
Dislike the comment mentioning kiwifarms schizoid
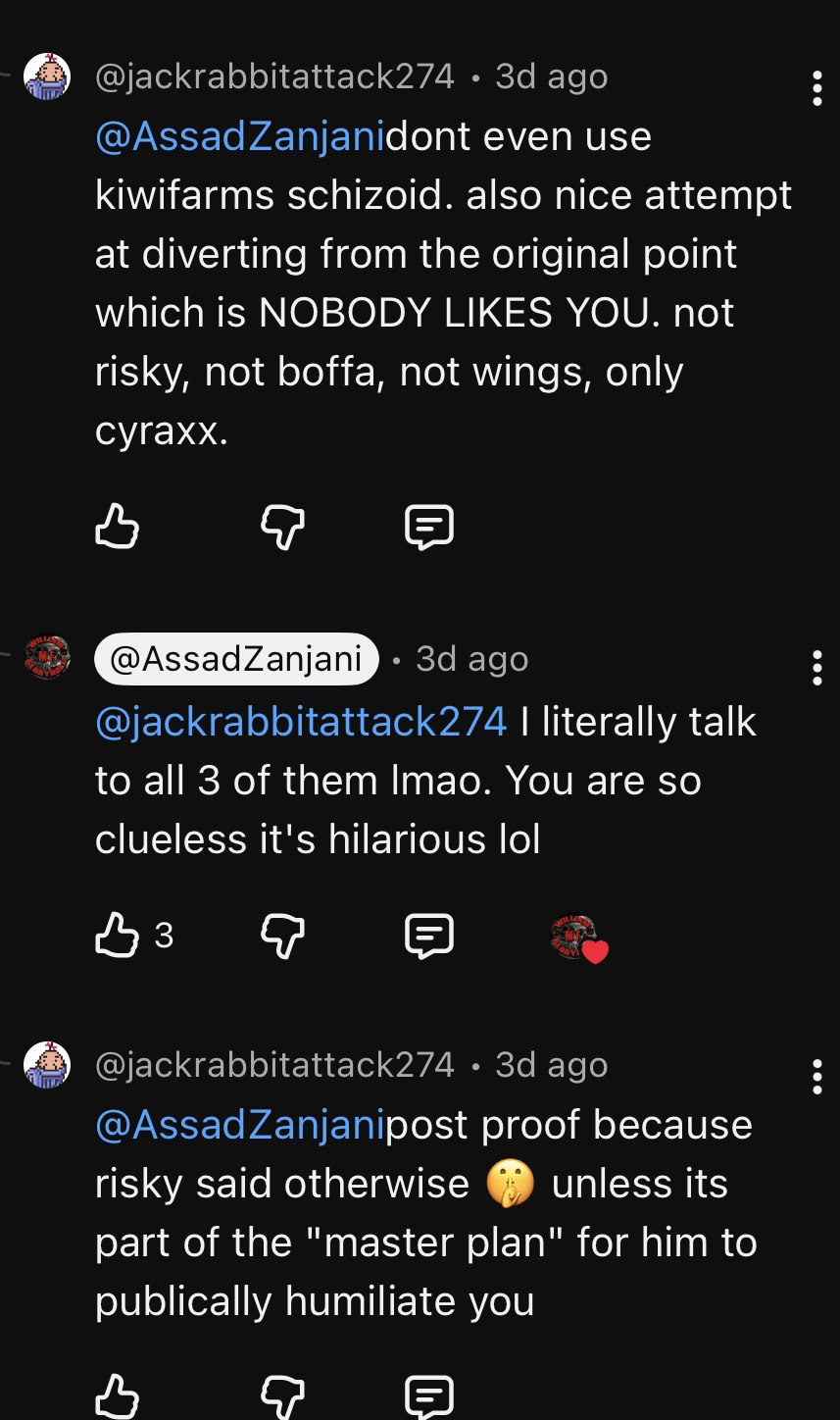point(282,528)
